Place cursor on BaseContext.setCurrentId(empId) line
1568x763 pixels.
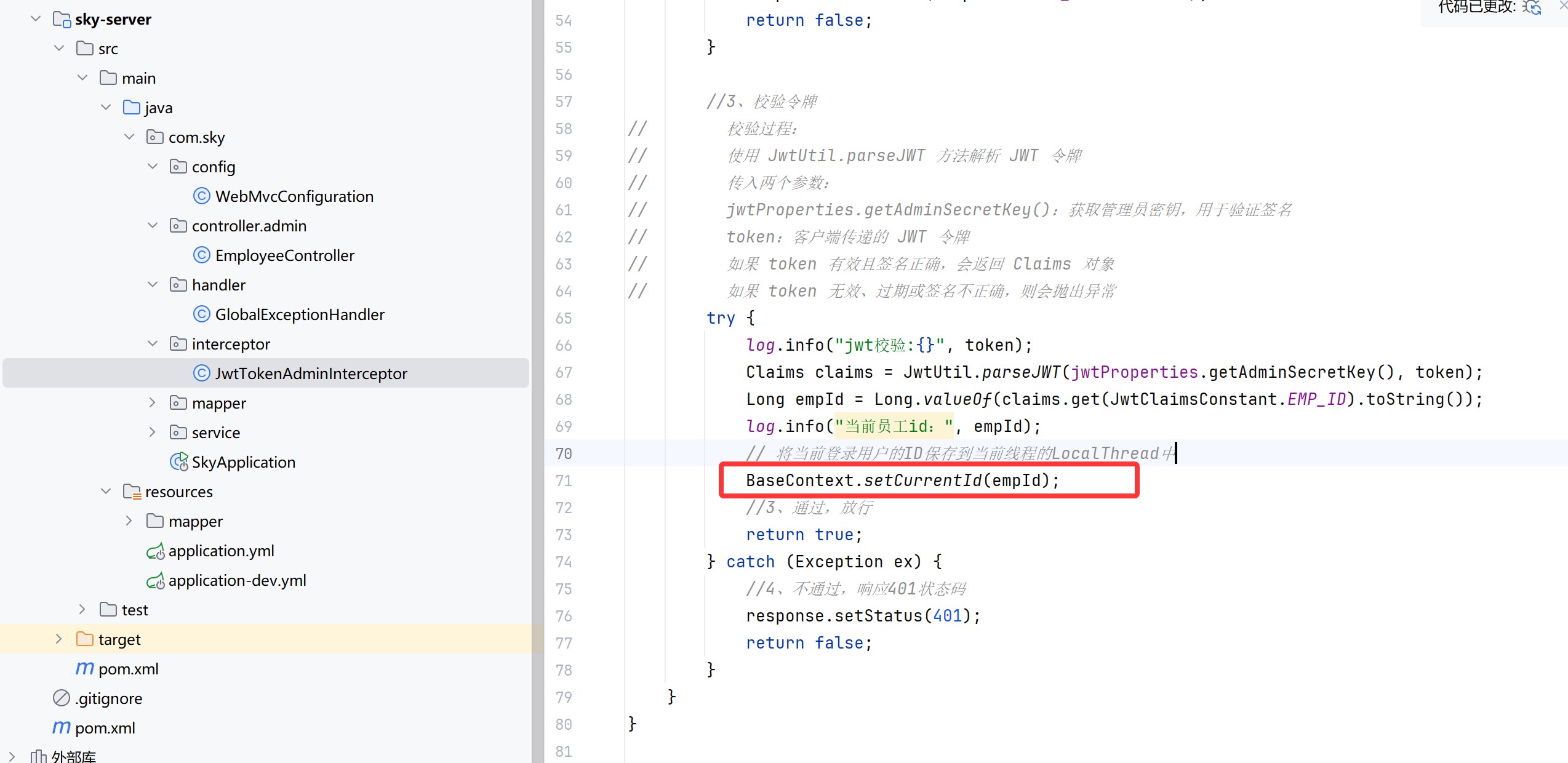902,481
